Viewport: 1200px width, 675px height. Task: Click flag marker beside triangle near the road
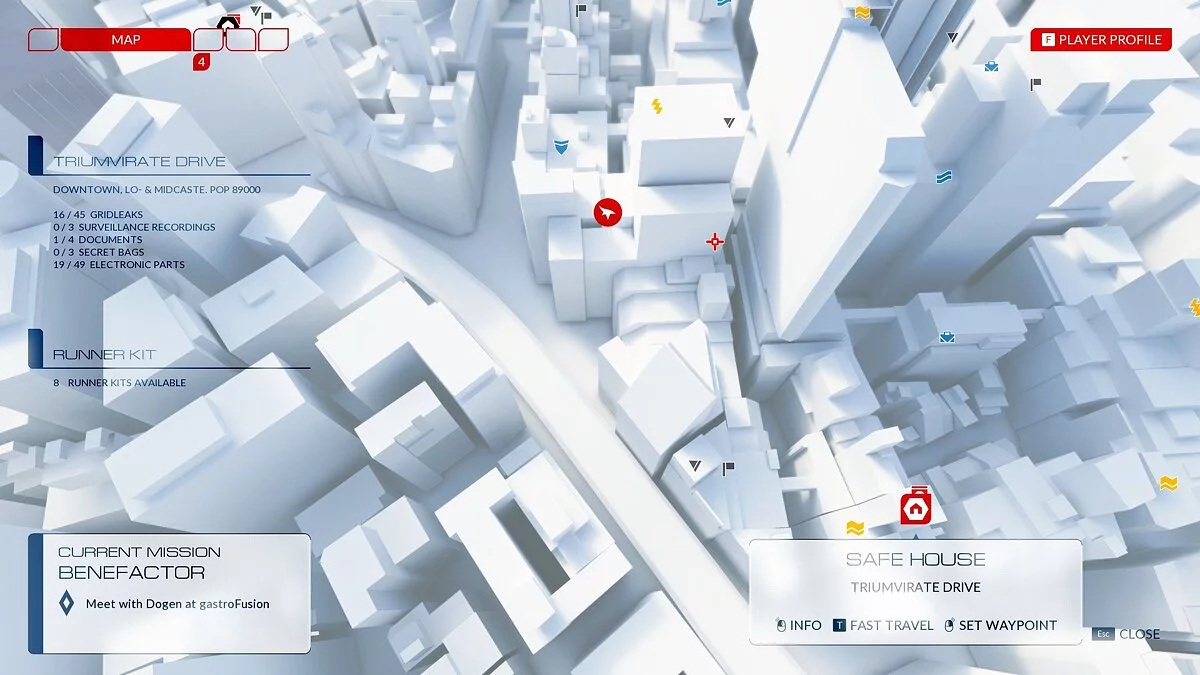pos(728,468)
